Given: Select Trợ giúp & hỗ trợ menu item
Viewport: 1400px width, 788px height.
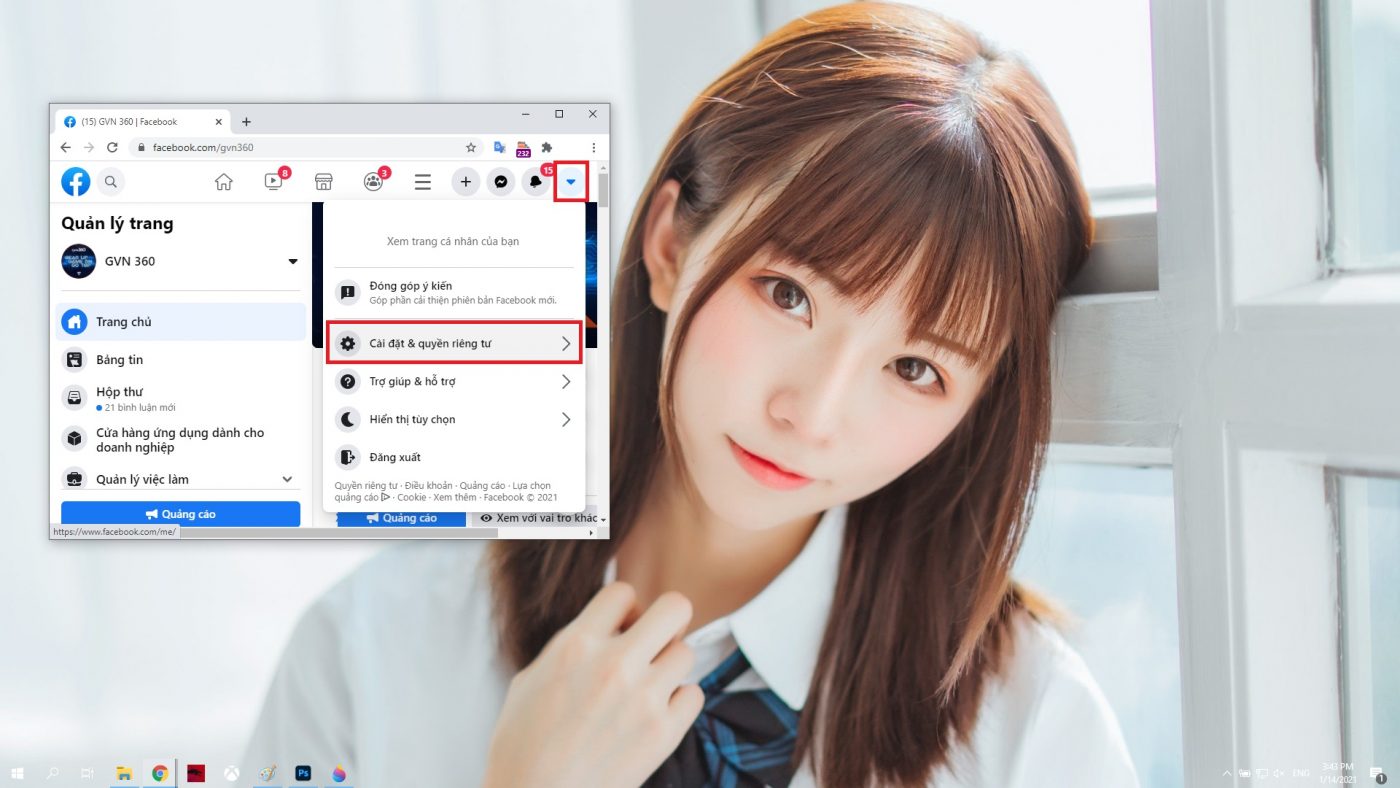Looking at the screenshot, I should point(454,381).
